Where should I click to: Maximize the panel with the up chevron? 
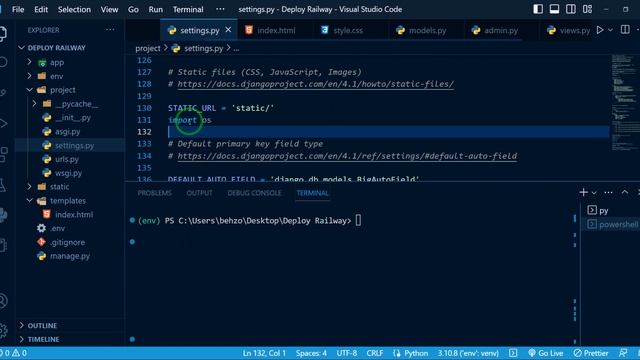(625, 192)
